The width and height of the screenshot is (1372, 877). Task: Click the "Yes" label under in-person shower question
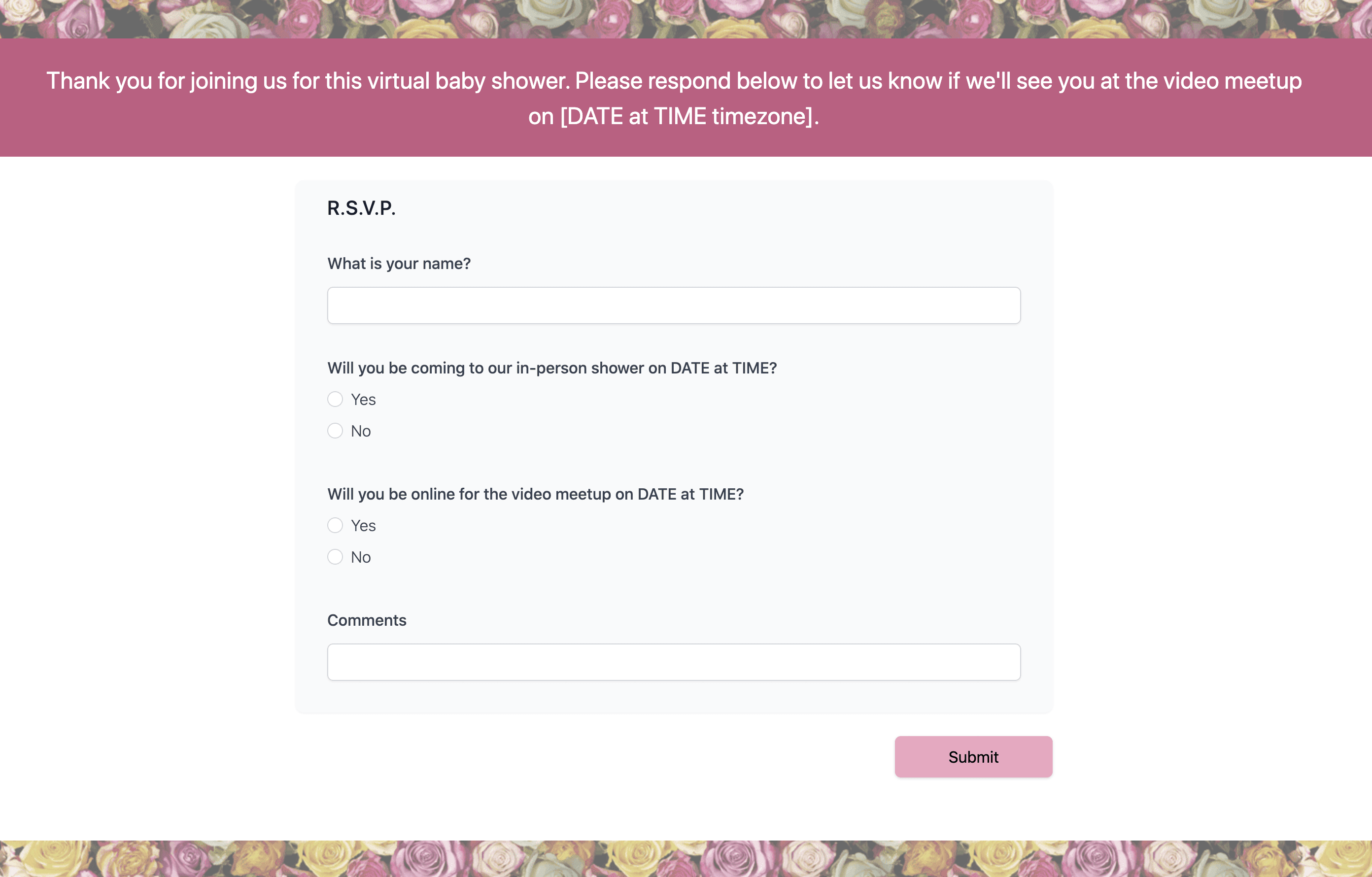coord(364,400)
